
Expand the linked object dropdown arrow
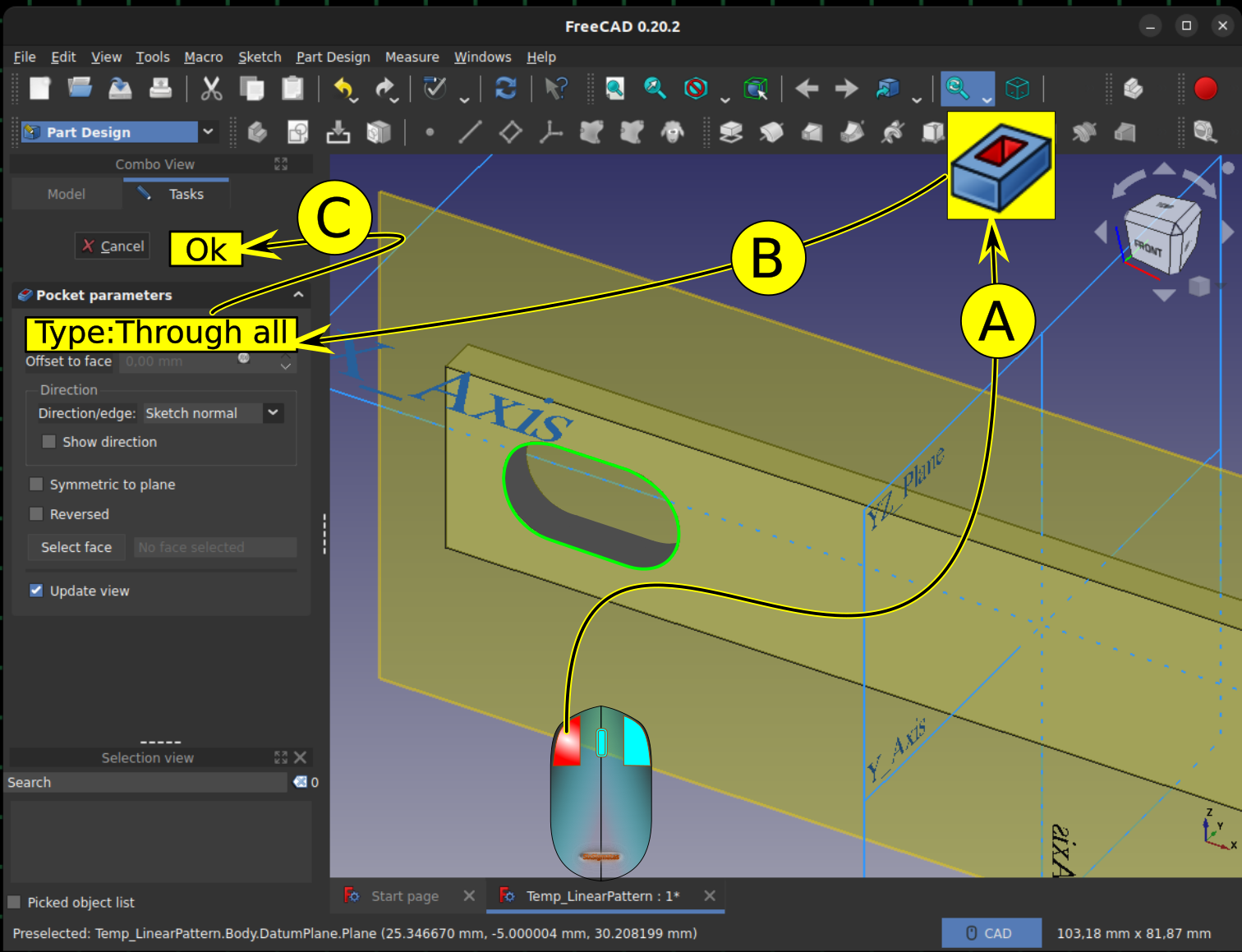click(917, 100)
